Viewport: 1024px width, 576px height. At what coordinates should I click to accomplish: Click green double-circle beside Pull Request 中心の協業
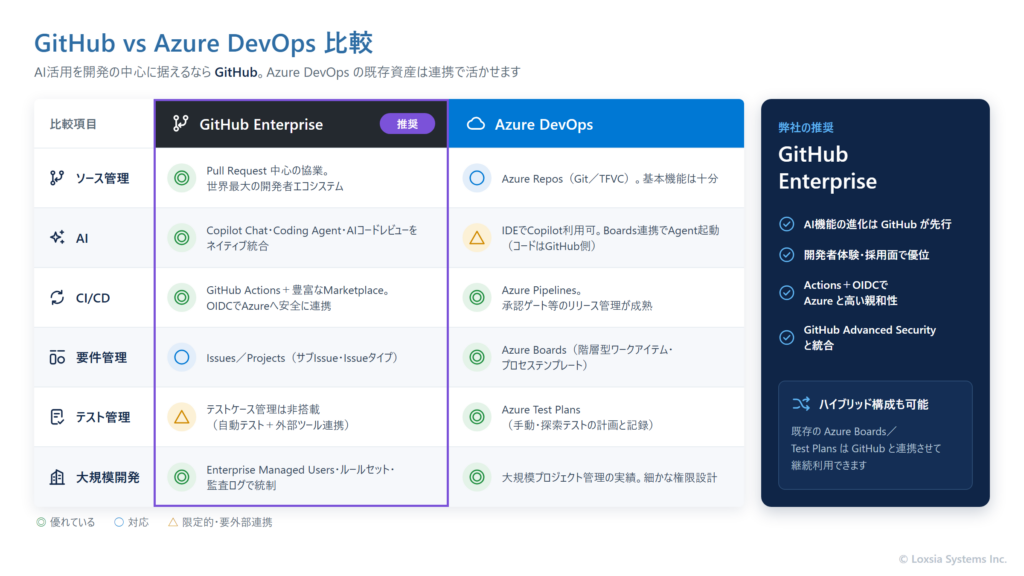(182, 178)
